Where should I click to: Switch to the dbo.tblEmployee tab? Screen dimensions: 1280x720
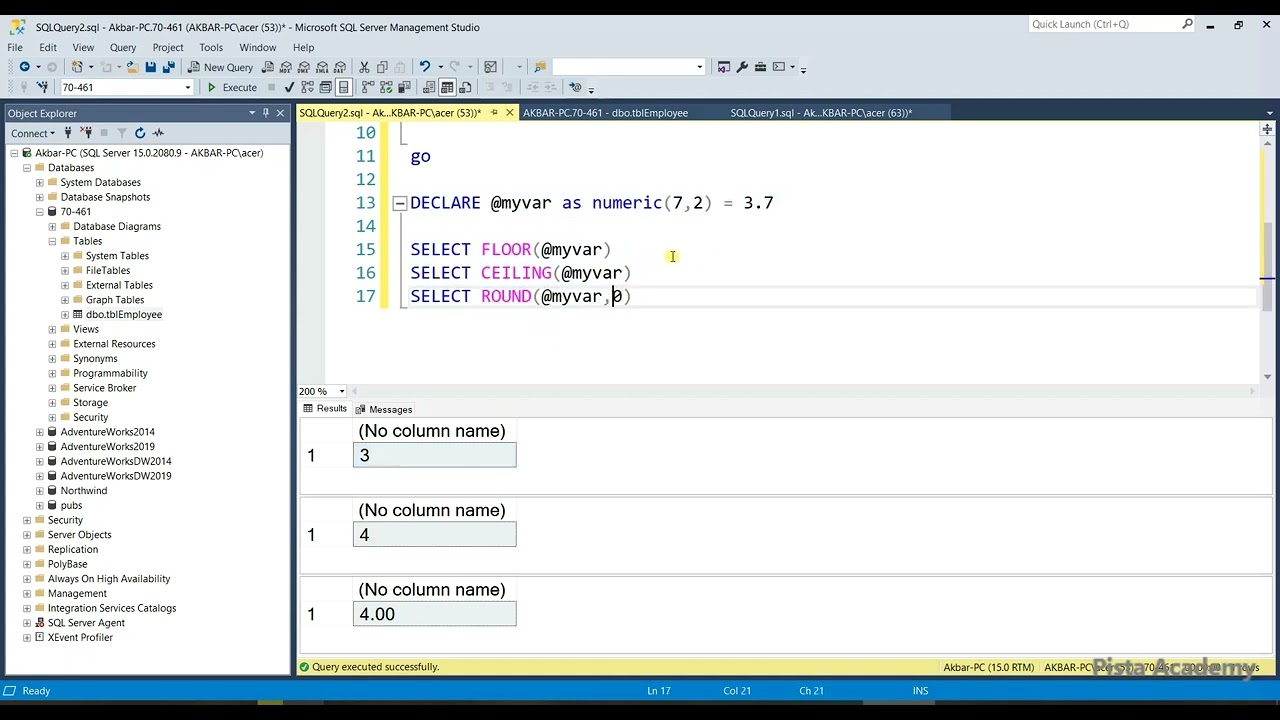605,113
